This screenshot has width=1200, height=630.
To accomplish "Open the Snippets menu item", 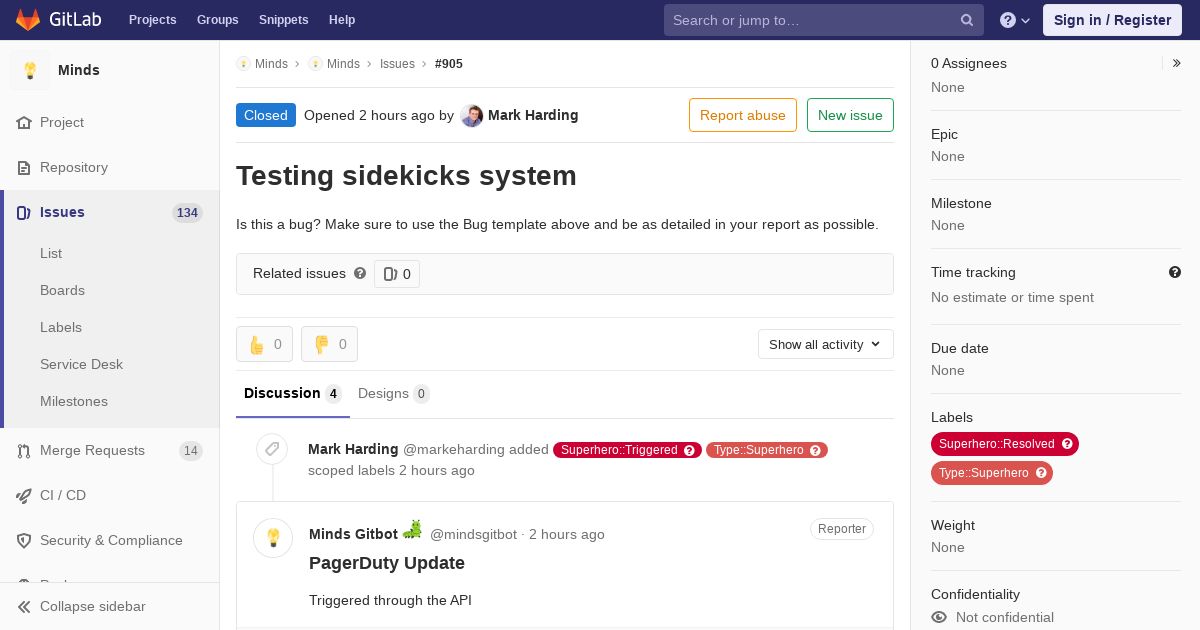I will click(284, 20).
